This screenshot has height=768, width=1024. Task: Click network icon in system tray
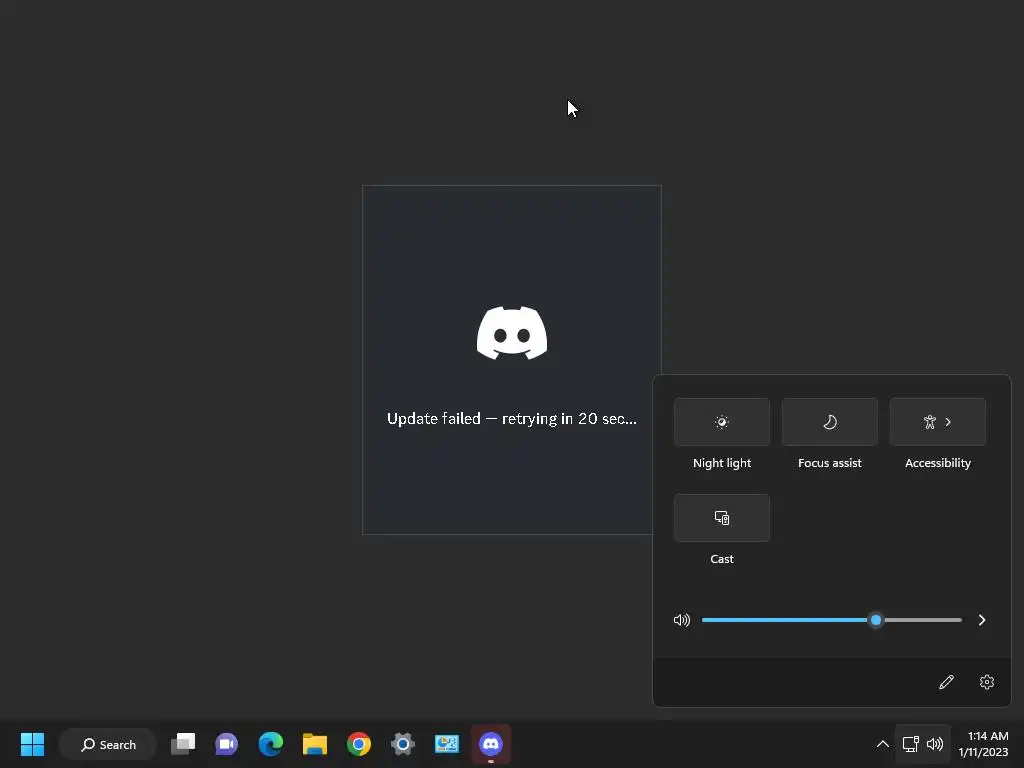910,744
